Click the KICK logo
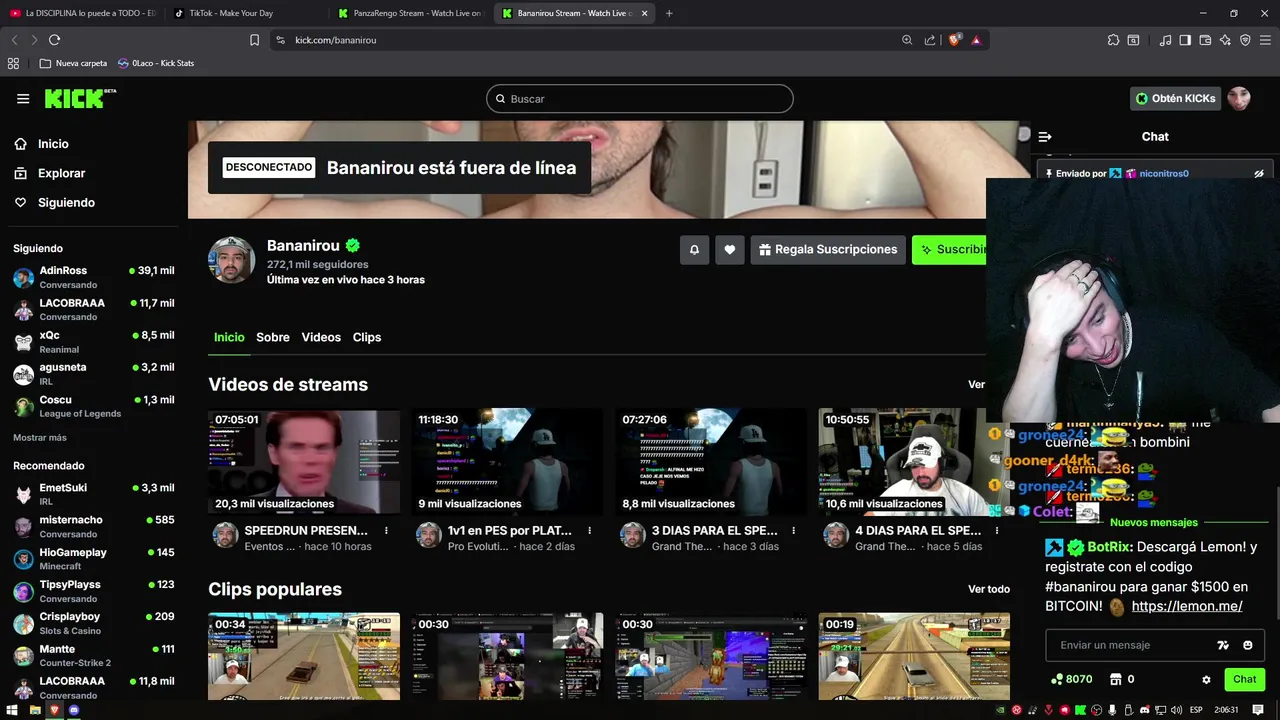The height and width of the screenshot is (720, 1280). tap(80, 98)
